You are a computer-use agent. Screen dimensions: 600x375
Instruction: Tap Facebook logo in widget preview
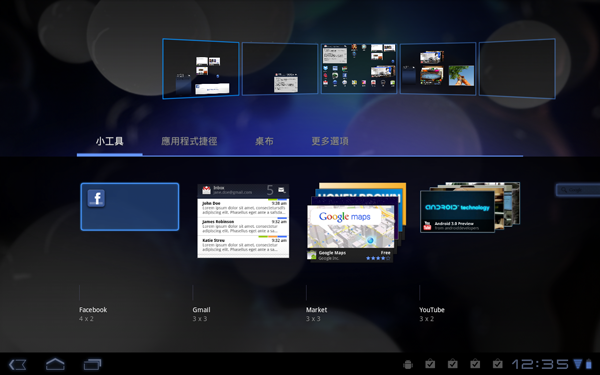[96, 198]
